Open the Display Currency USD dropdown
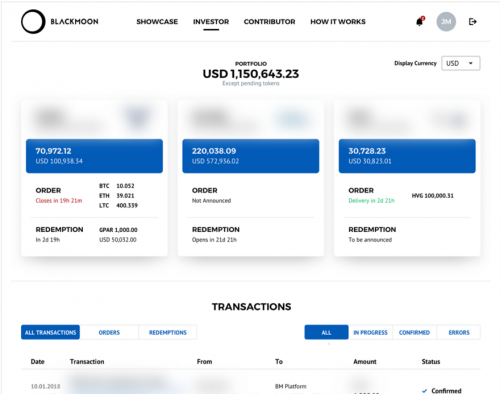 point(461,63)
